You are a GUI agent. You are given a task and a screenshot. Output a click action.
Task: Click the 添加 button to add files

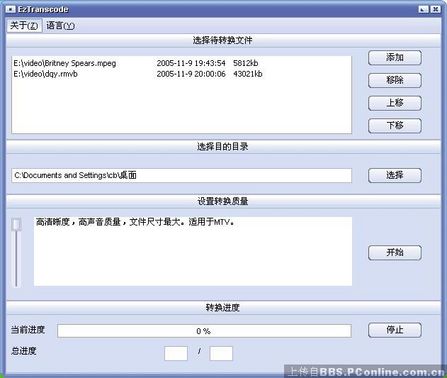pos(395,58)
